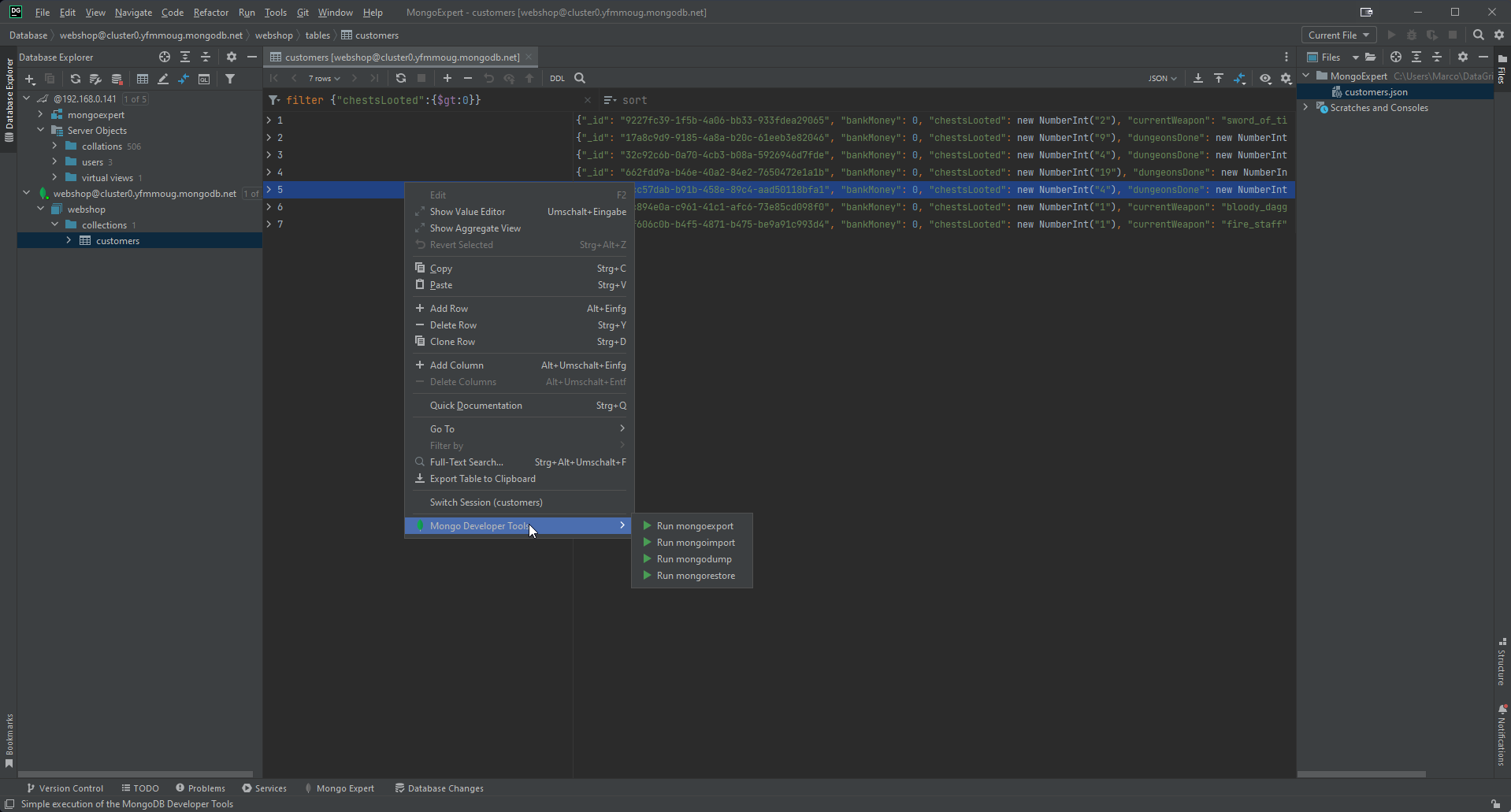
Task: Click Run mongodump in submenu
Action: (692, 558)
